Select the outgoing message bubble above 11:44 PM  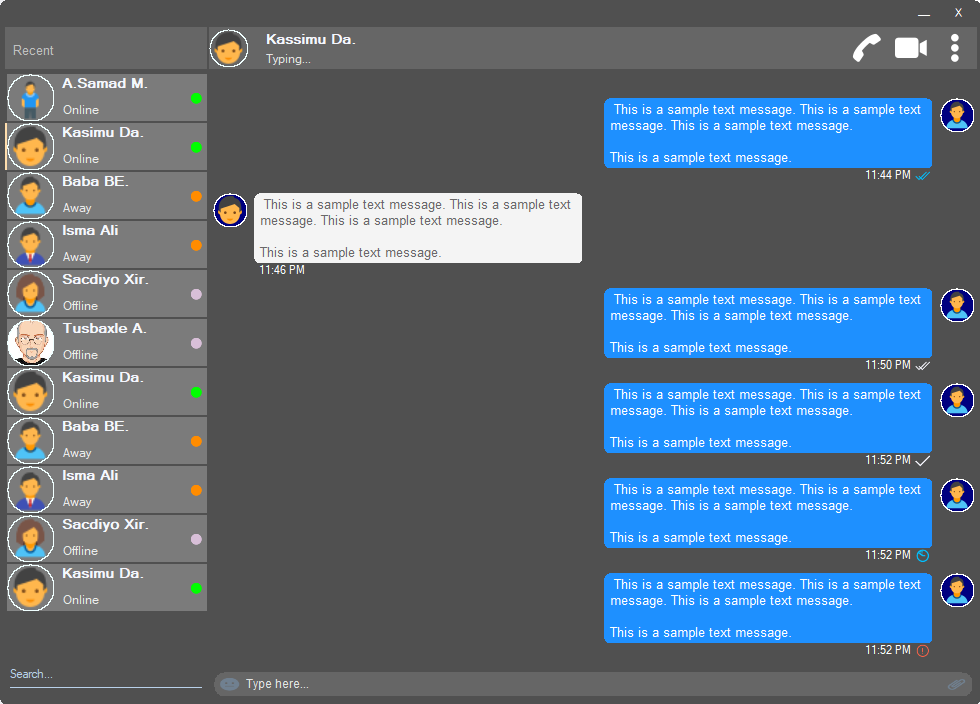pyautogui.click(x=768, y=133)
